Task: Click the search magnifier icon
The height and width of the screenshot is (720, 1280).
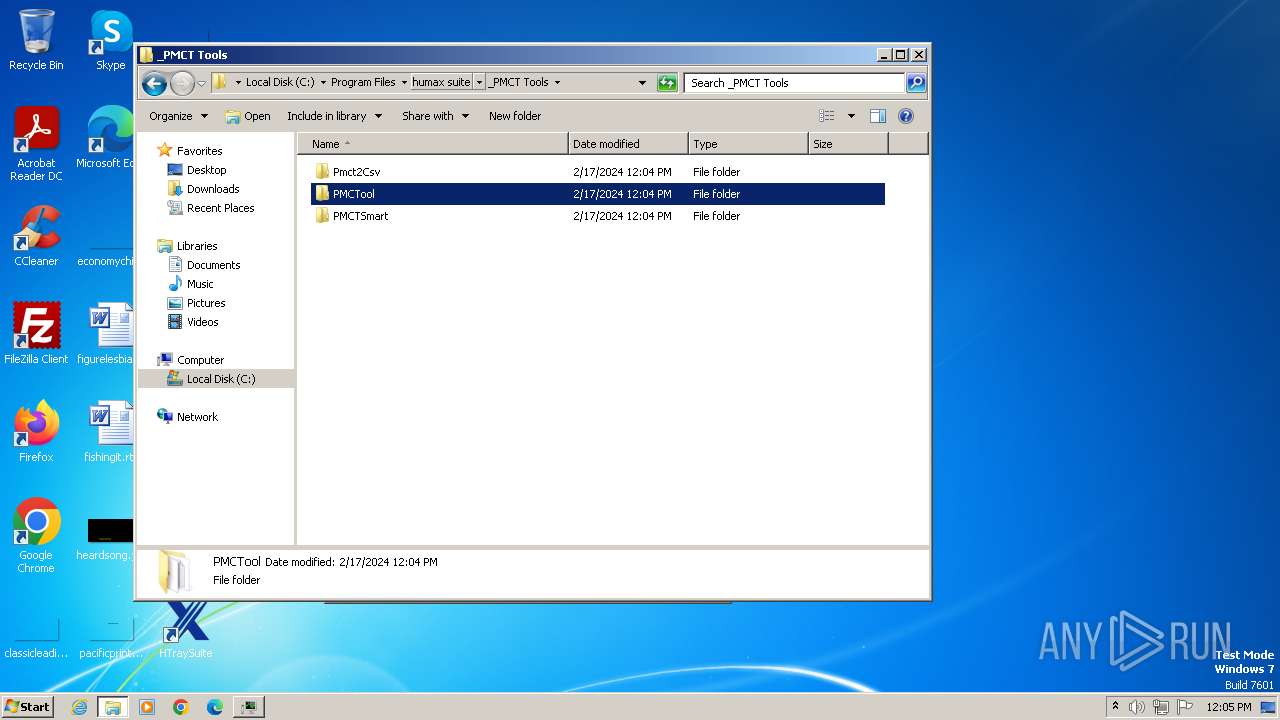Action: coord(916,83)
